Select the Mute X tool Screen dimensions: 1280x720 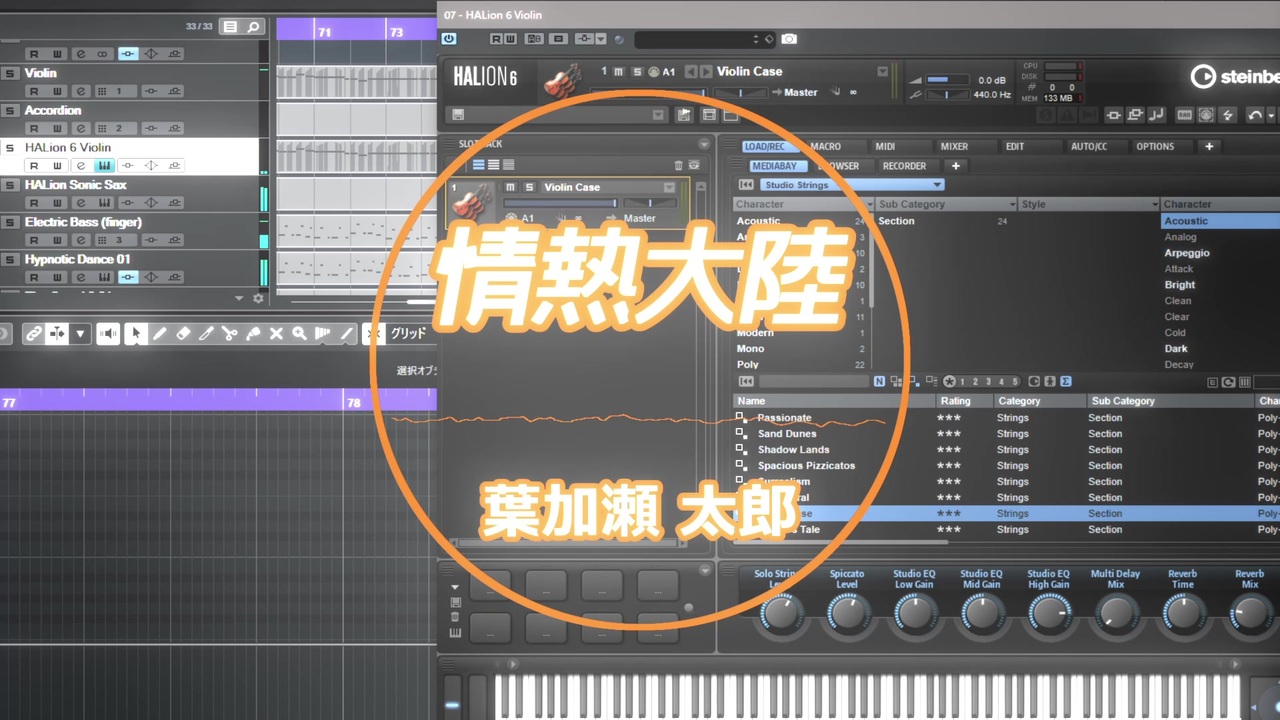[276, 334]
